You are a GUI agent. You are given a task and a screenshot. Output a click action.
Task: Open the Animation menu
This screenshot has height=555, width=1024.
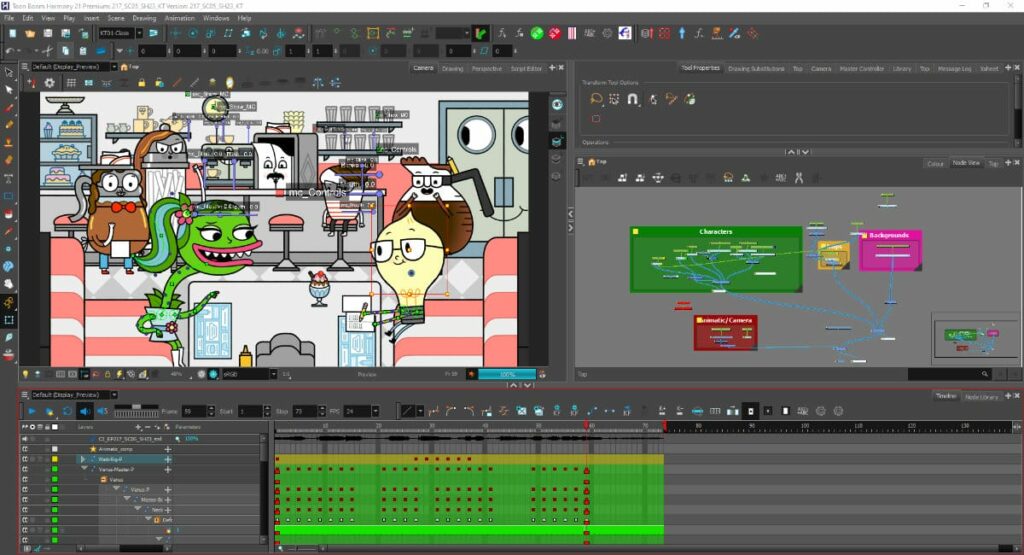pyautogui.click(x=180, y=18)
